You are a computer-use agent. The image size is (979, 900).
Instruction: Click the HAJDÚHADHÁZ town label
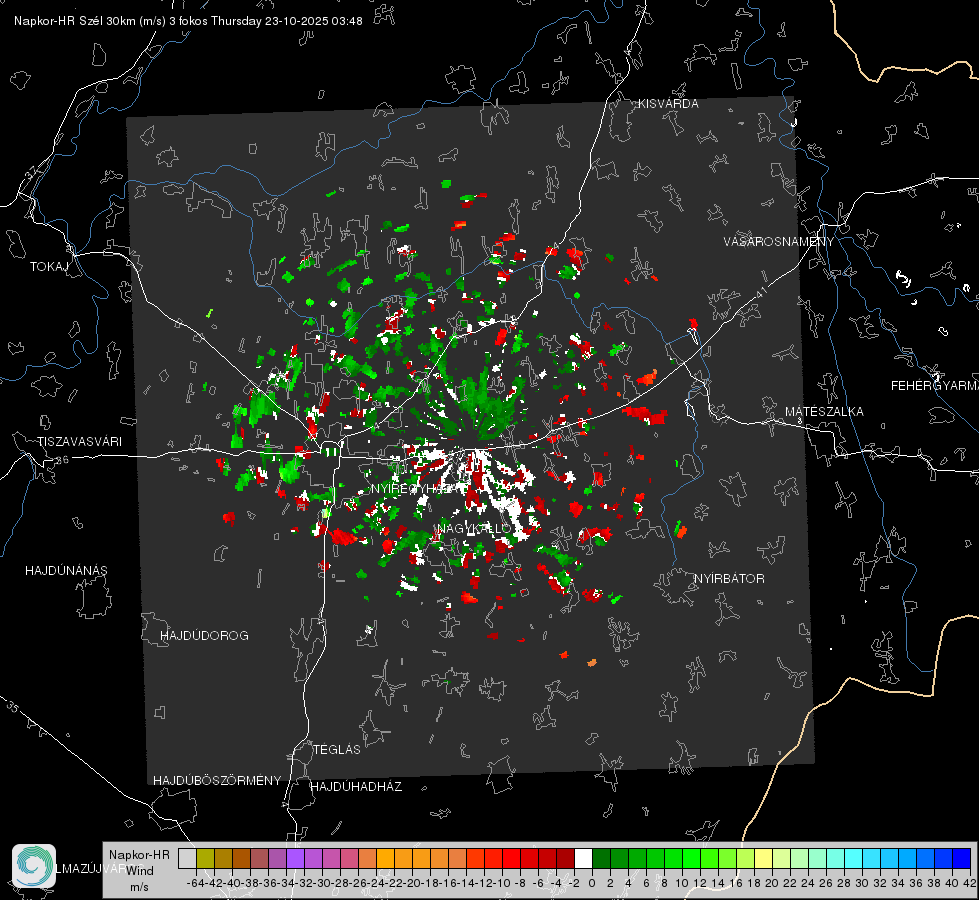coord(356,786)
